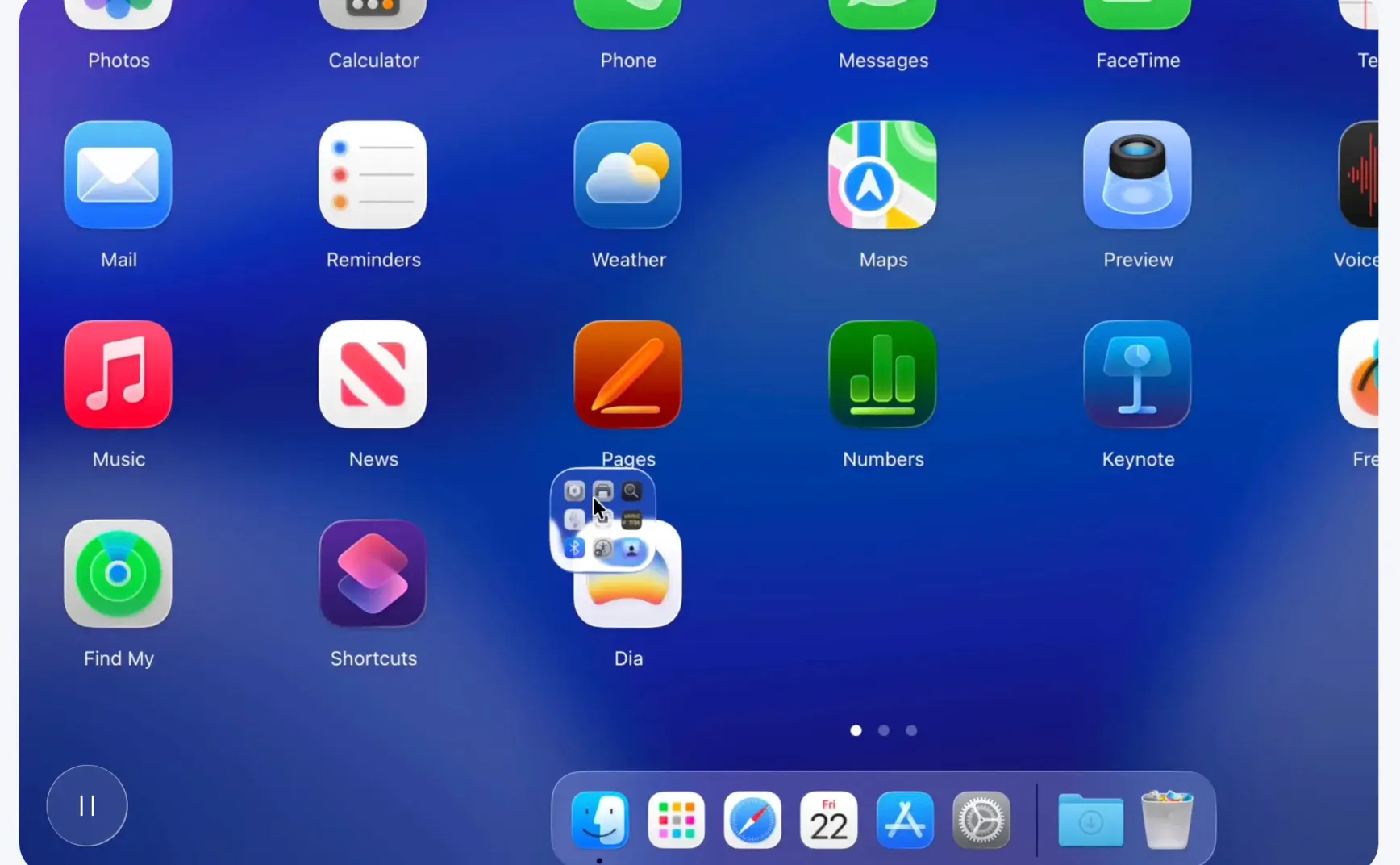This screenshot has height=865, width=1400.
Task: Click the "Calculator" label
Action: click(x=373, y=61)
